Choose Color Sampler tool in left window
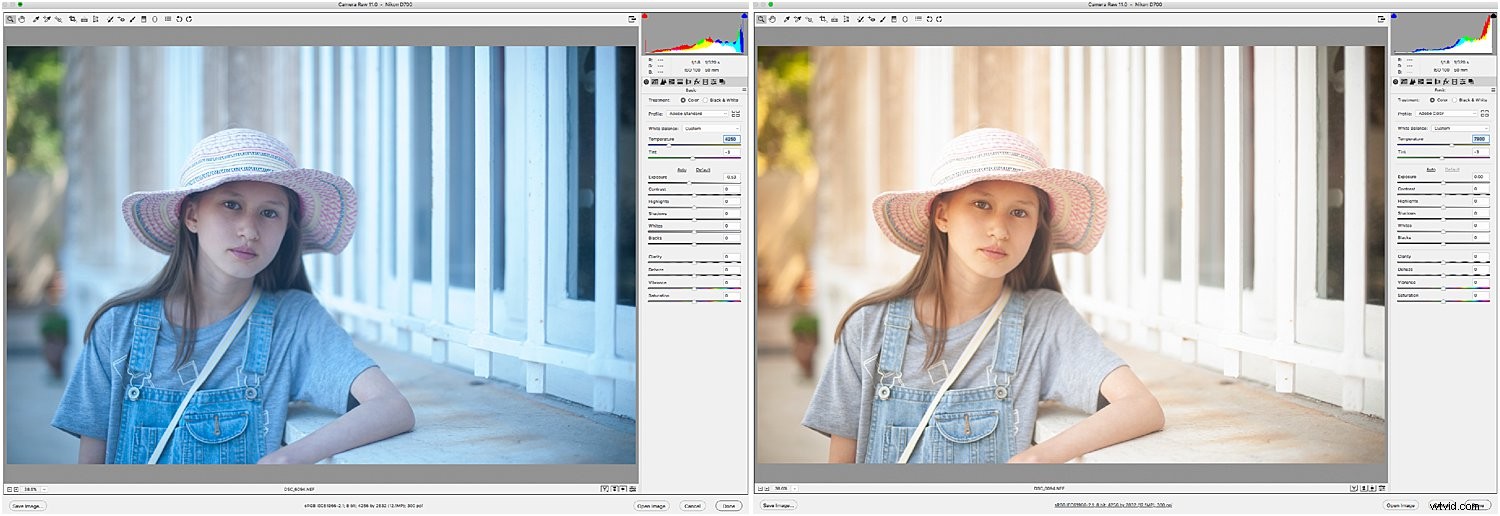 (x=47, y=19)
